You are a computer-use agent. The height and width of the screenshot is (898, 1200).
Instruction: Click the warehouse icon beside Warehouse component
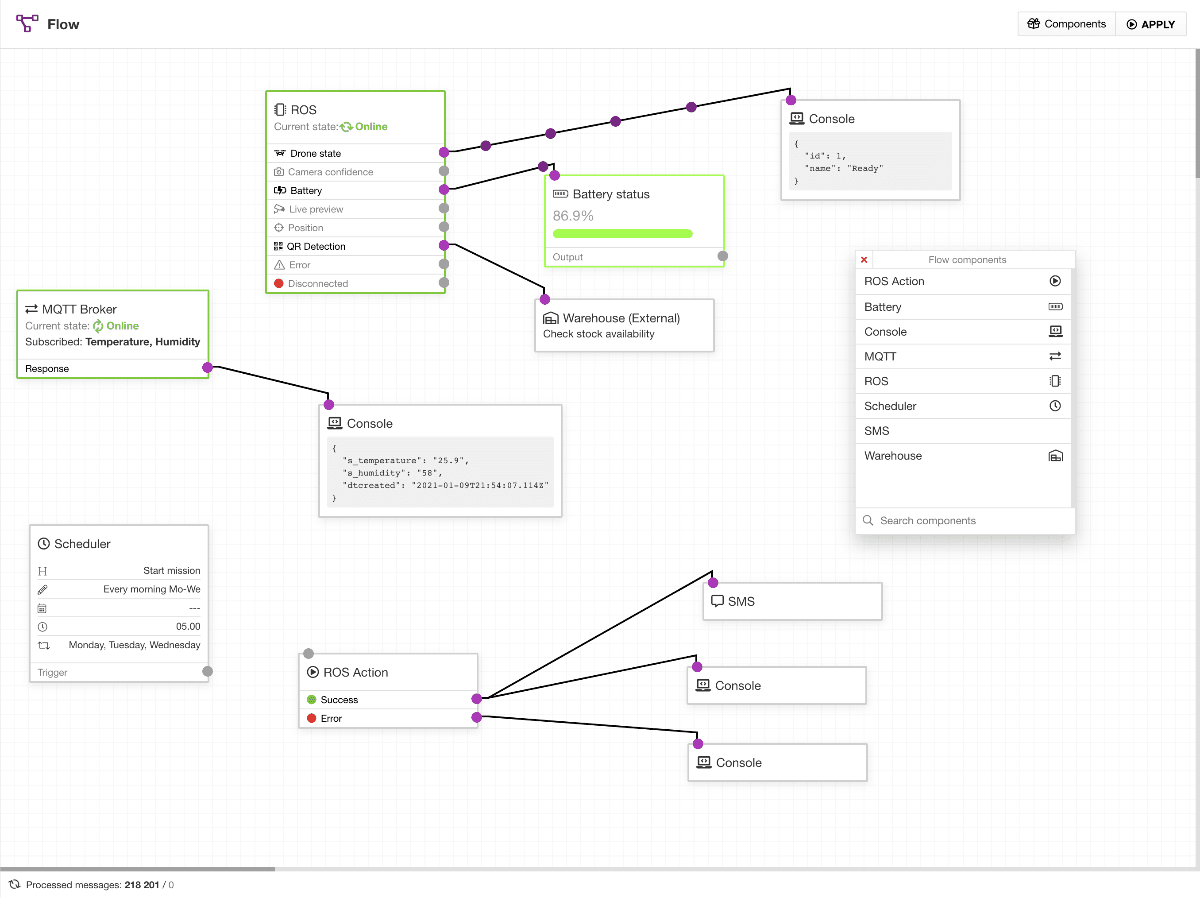(x=1055, y=456)
